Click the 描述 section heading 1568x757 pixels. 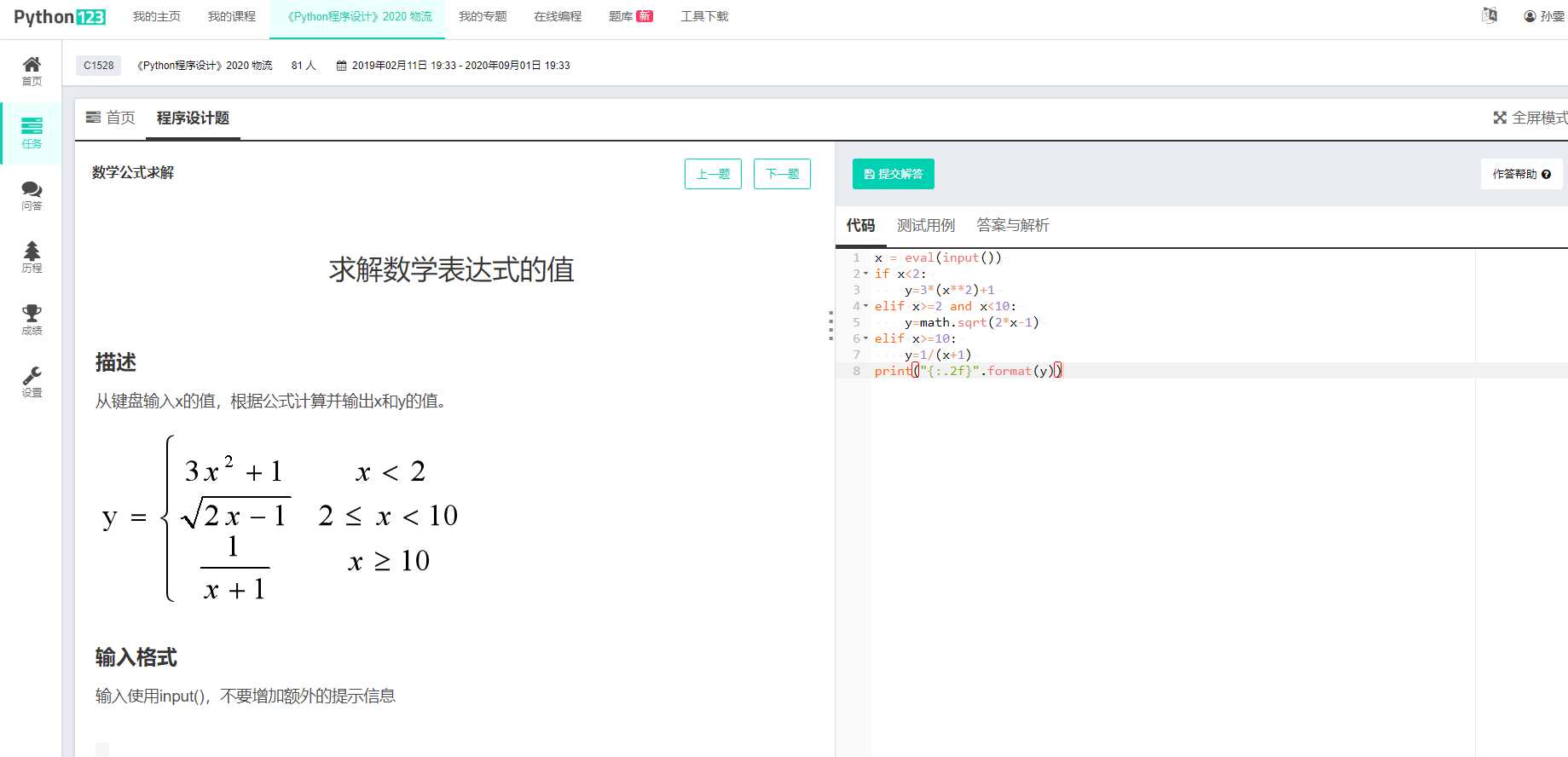point(116,362)
